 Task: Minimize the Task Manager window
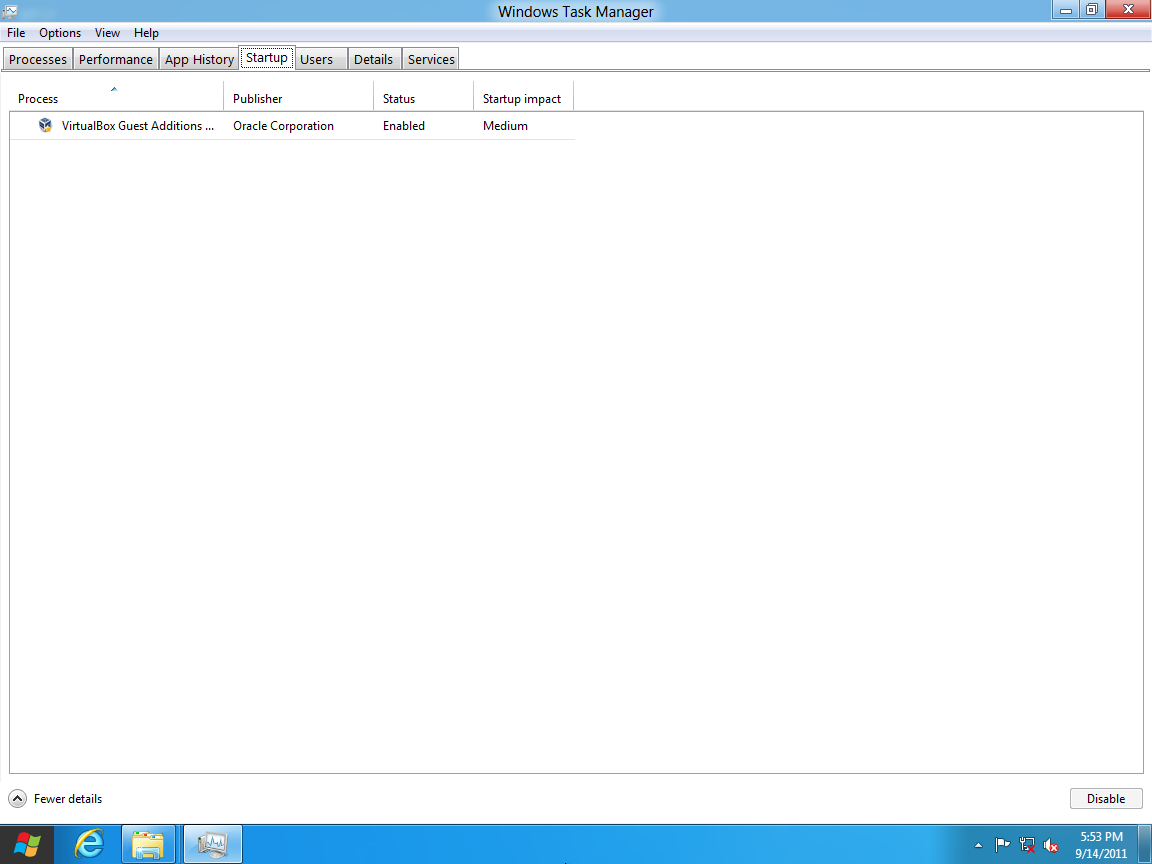[1065, 10]
